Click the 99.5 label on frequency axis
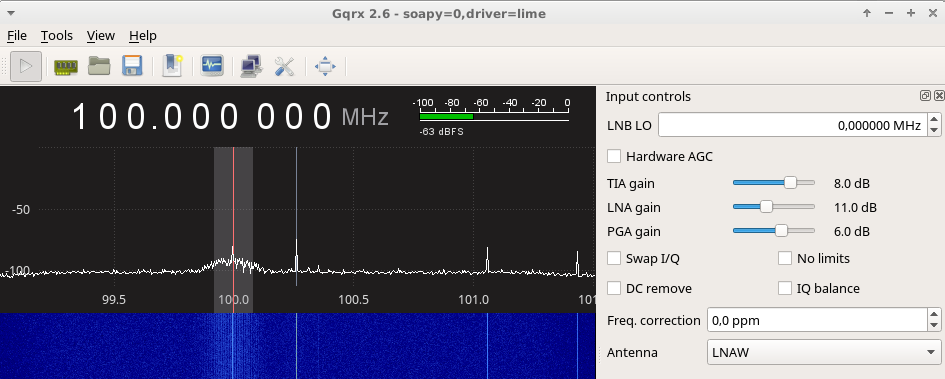 pos(114,299)
